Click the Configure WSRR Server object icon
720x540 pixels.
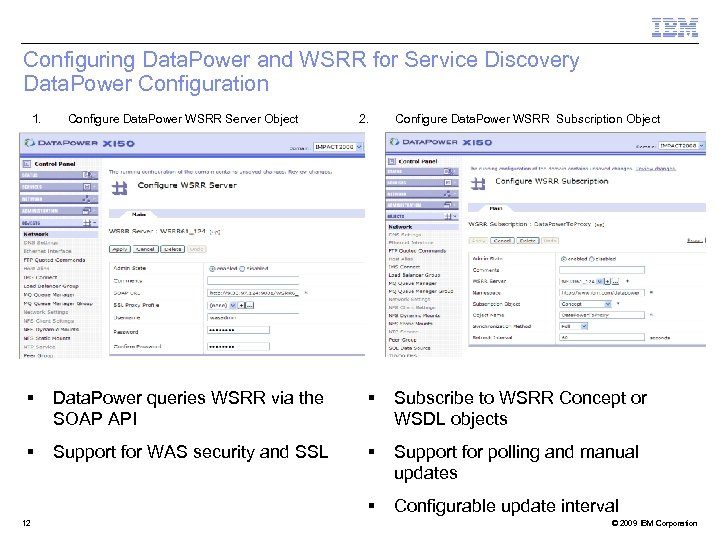[x=120, y=188]
